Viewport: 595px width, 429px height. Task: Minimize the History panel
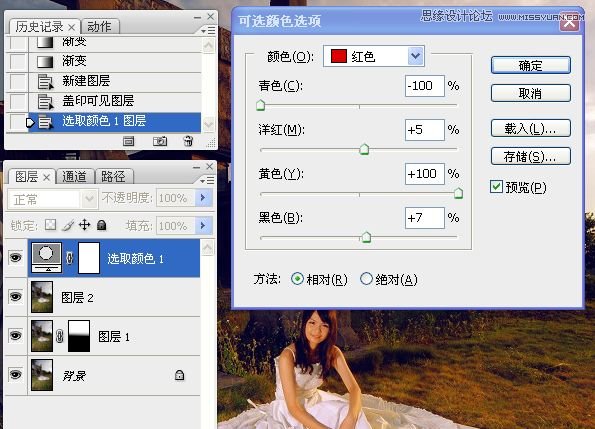coord(197,17)
